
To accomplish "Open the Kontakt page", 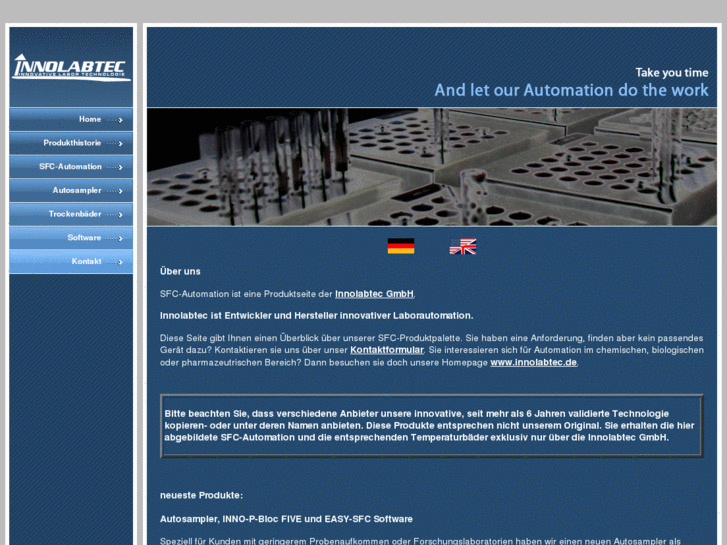I will click(71, 262).
